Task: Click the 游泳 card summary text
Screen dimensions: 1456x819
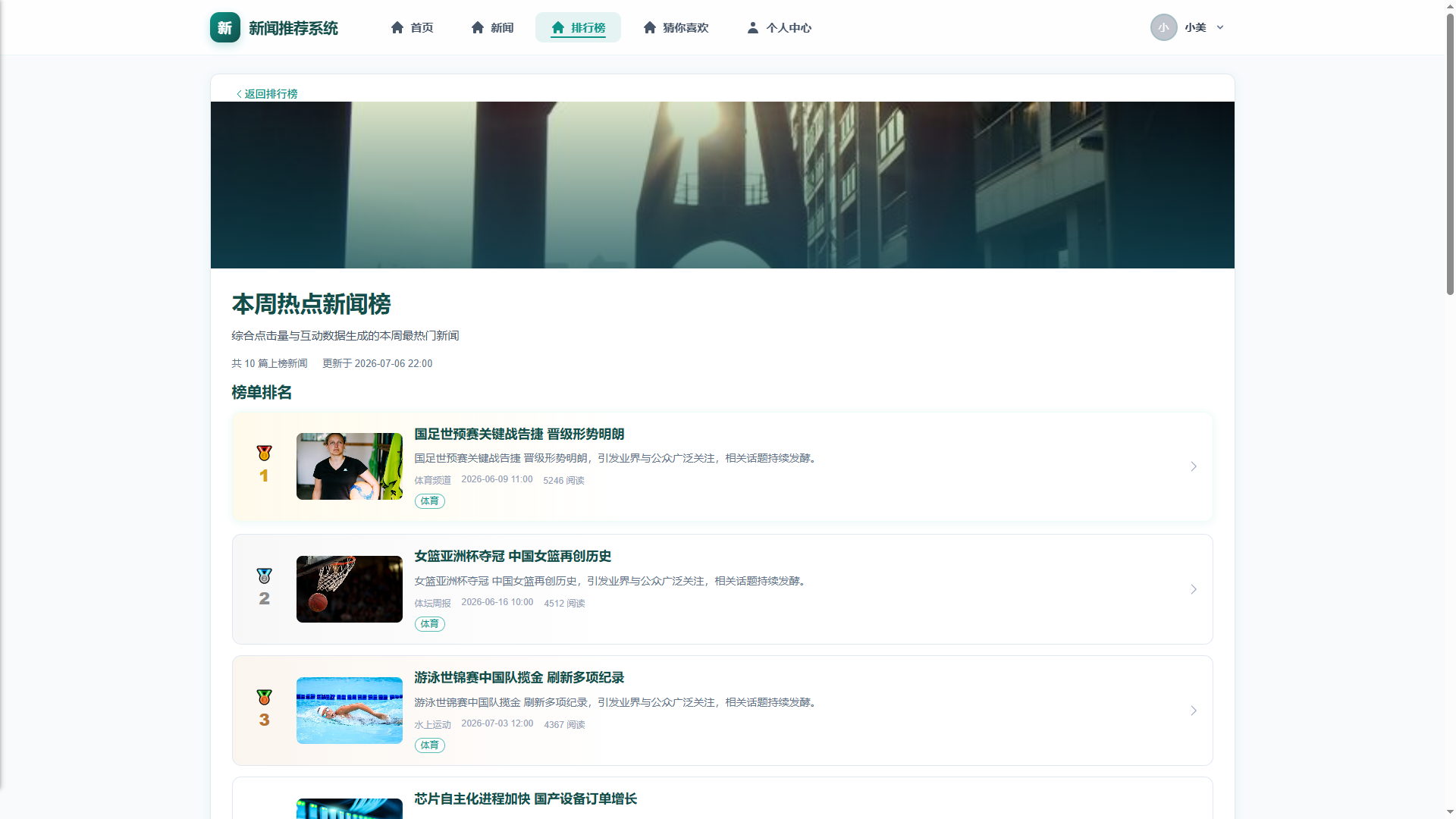Action: (617, 702)
